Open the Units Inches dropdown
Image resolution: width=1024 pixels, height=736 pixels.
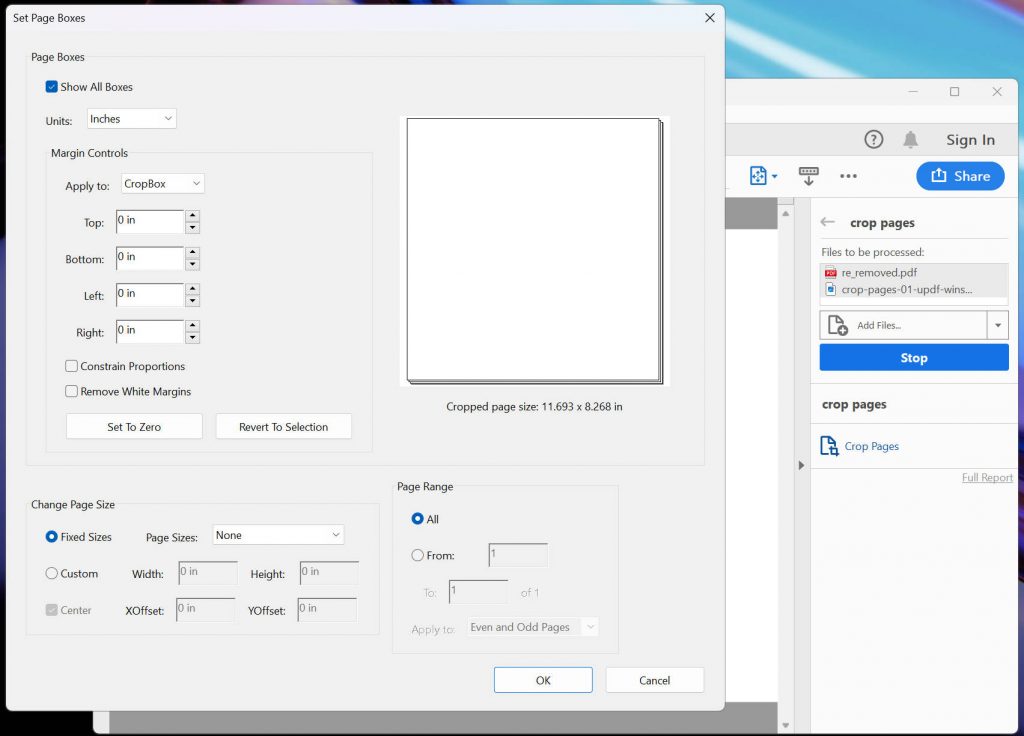coord(132,119)
